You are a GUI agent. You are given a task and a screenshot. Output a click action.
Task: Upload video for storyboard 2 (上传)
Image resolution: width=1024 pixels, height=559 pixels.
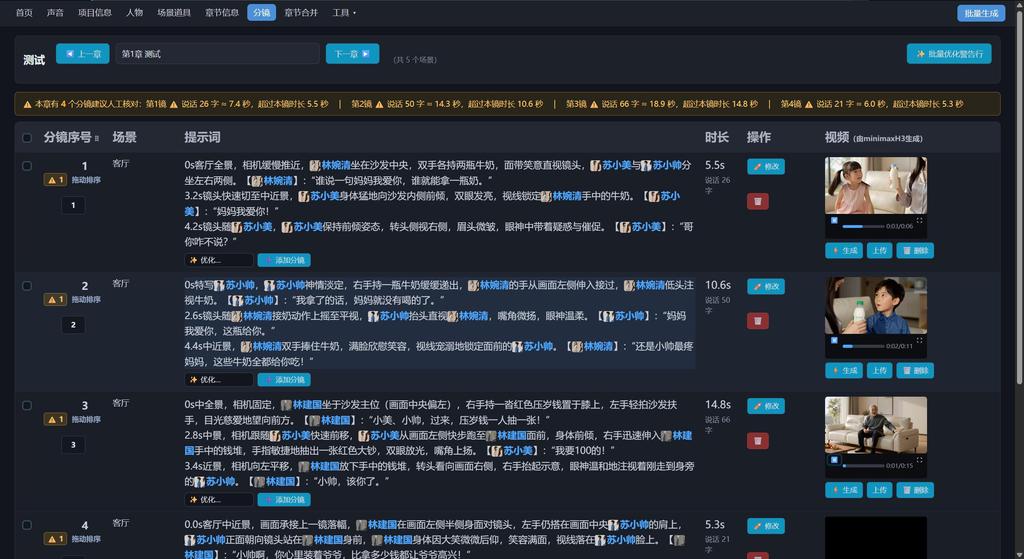(880, 370)
